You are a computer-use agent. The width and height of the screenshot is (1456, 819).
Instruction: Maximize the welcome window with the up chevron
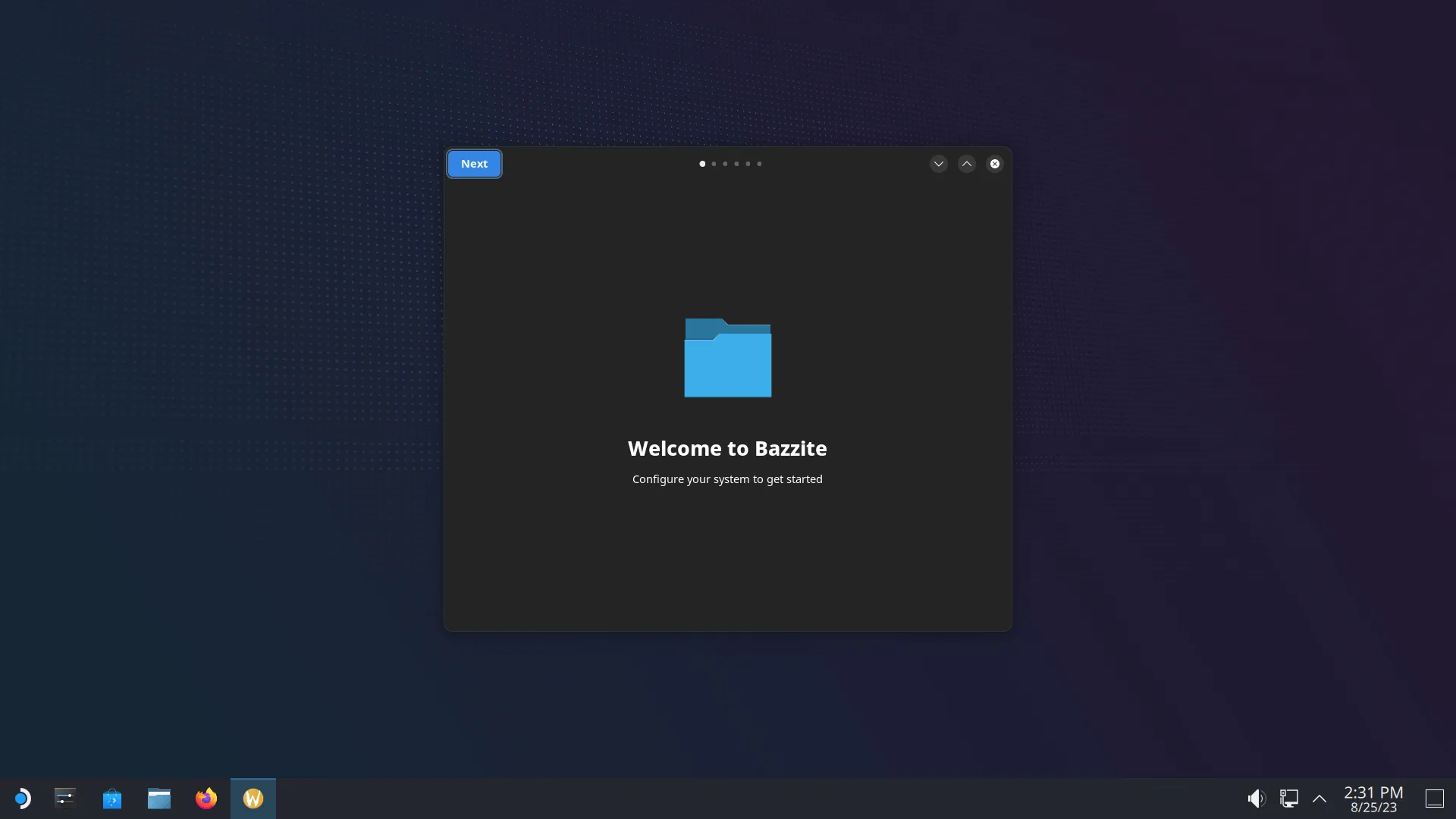[x=967, y=164]
